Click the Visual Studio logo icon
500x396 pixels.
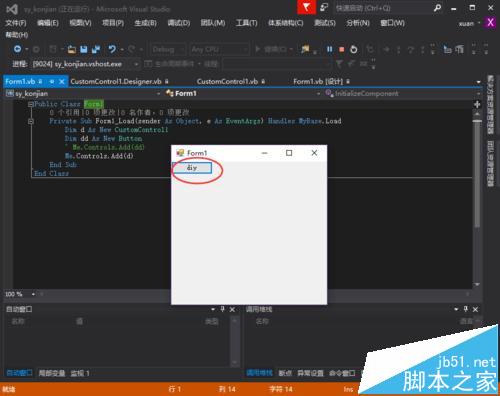[x=12, y=9]
